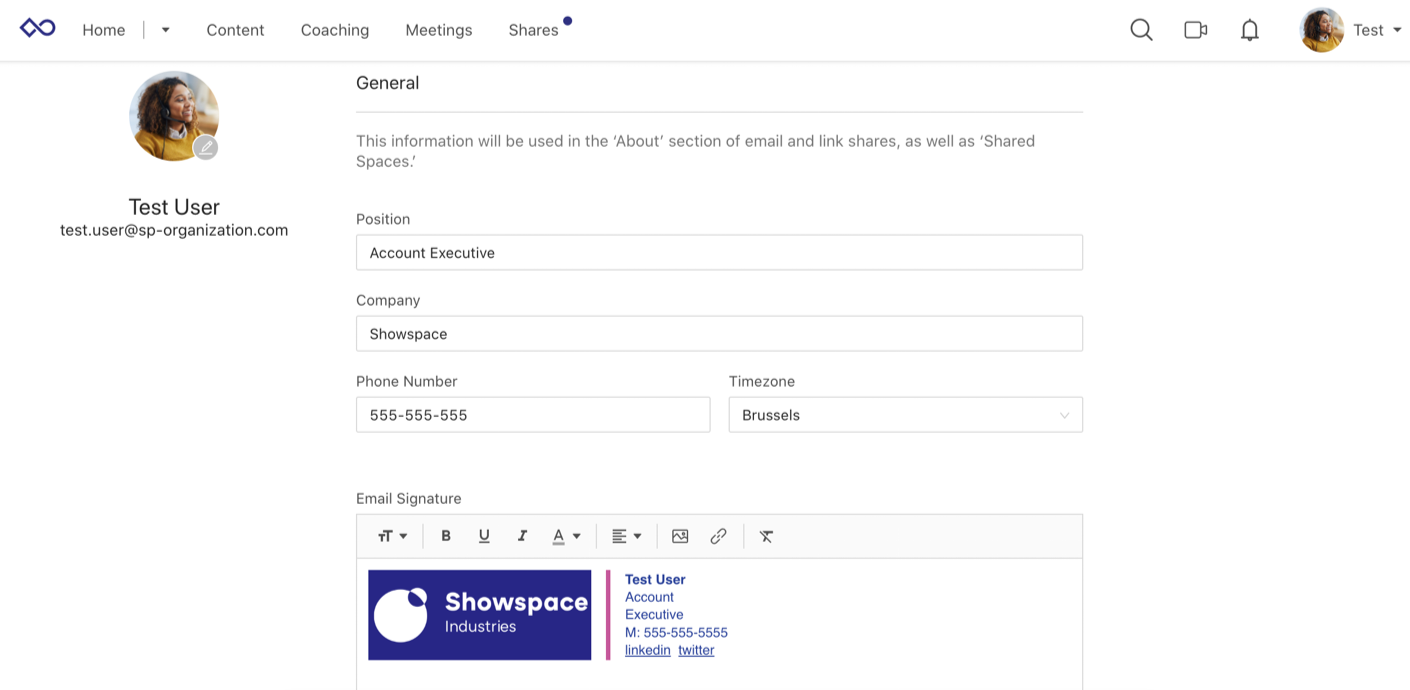Click the infinity logo icon
Viewport: 1410px width, 690px height.
click(38, 29)
